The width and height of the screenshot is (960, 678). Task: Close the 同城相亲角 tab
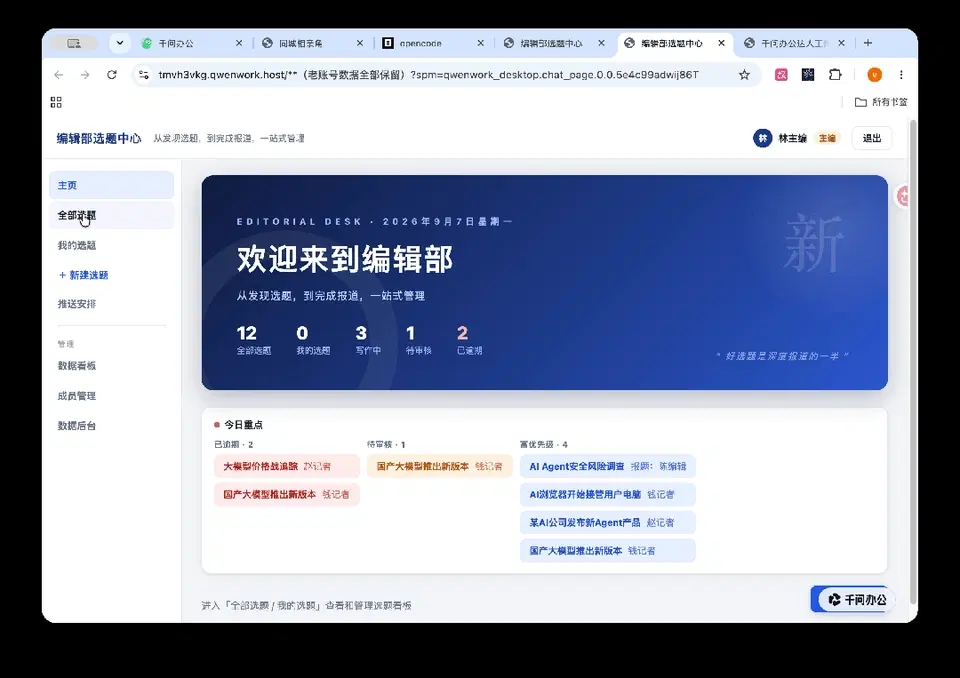[359, 43]
